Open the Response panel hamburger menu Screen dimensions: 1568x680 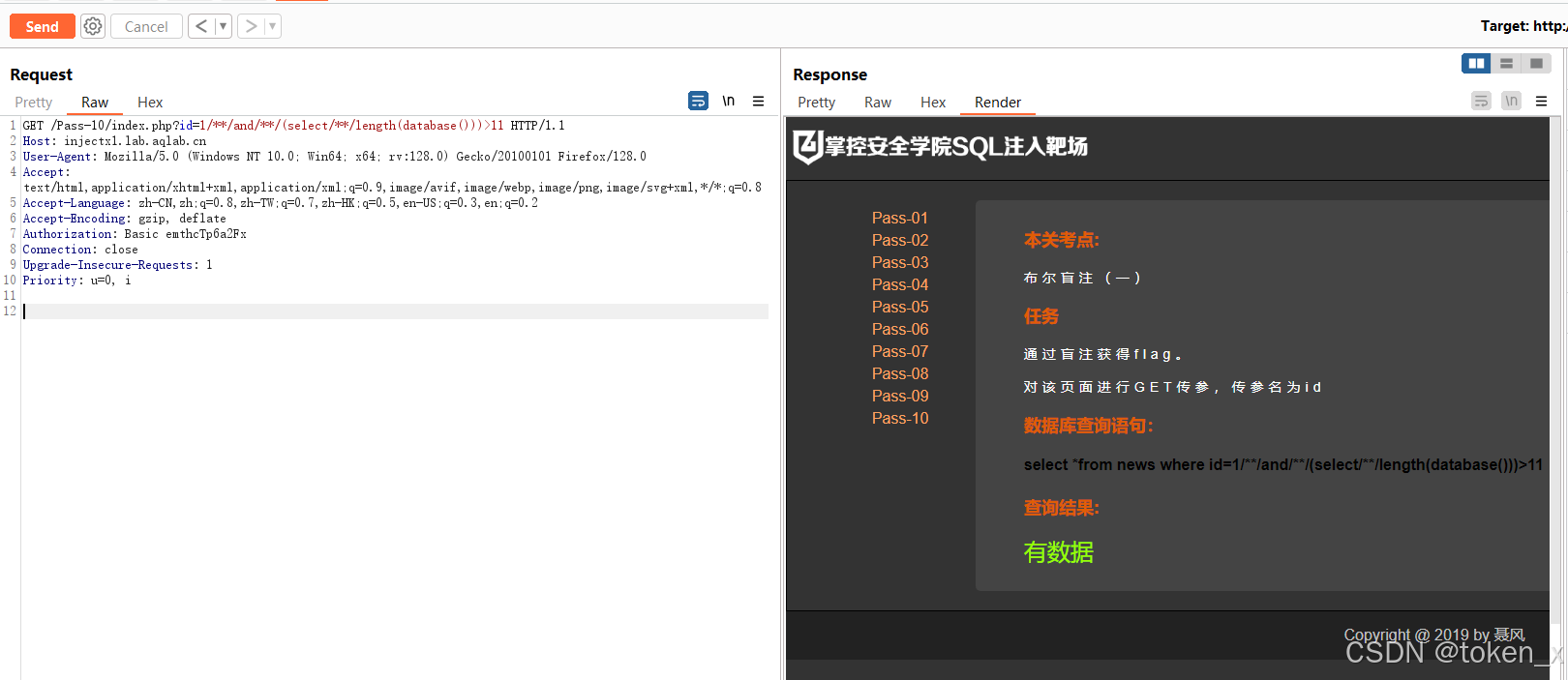click(1542, 101)
